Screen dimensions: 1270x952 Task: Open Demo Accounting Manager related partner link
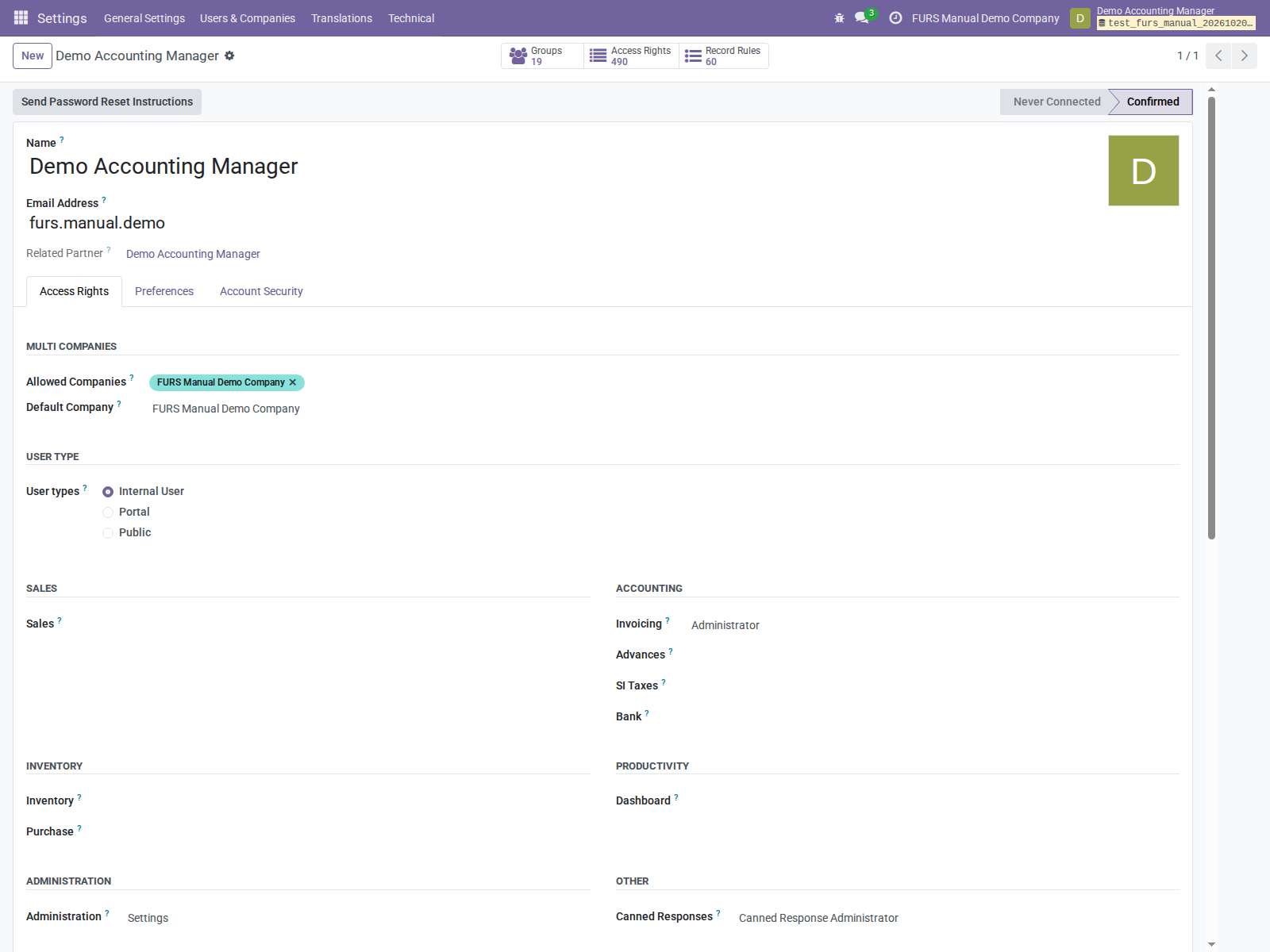(193, 254)
